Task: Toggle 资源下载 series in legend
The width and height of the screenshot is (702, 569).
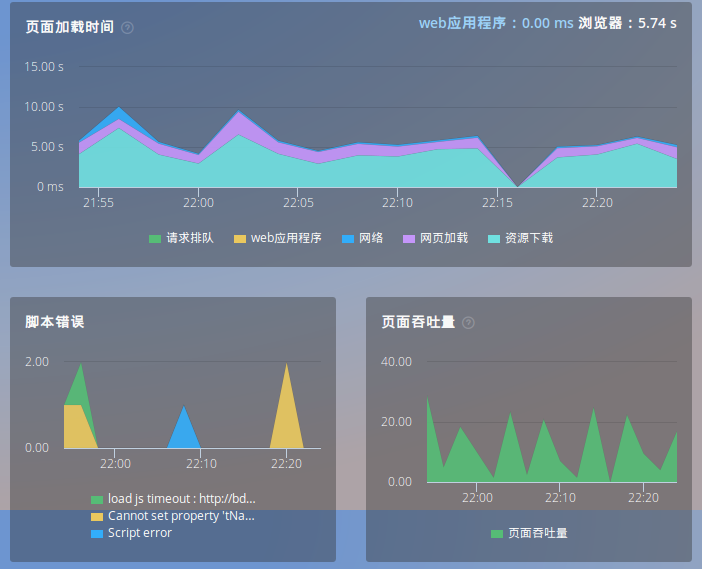Action: 520,238
